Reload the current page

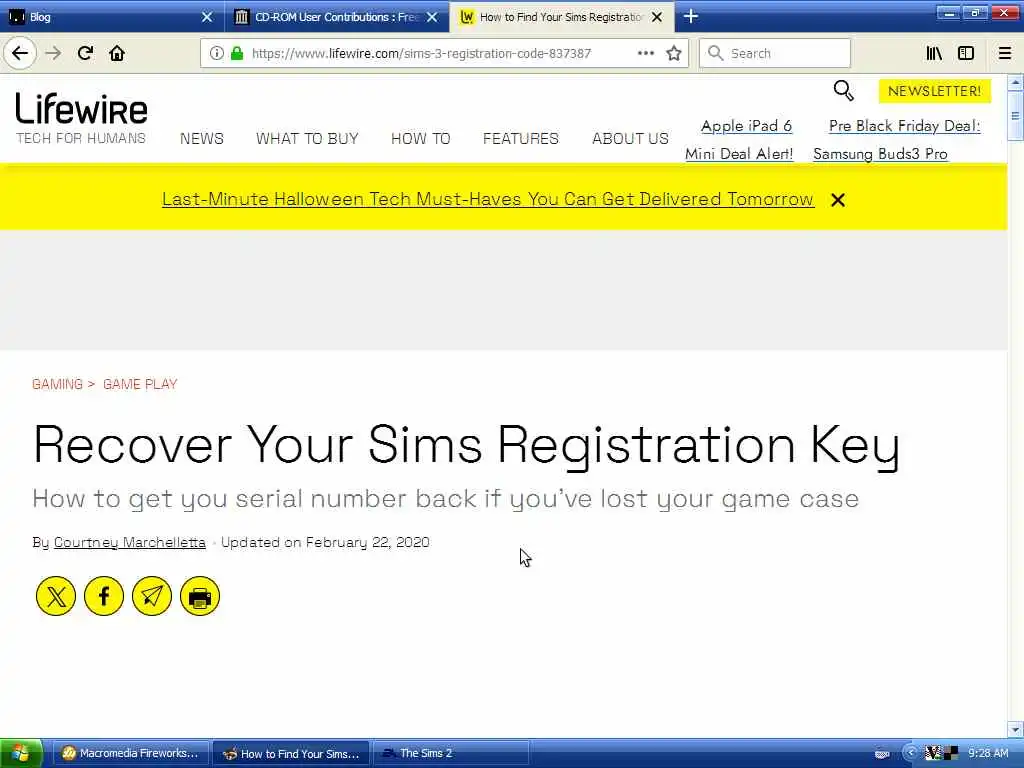tap(85, 54)
